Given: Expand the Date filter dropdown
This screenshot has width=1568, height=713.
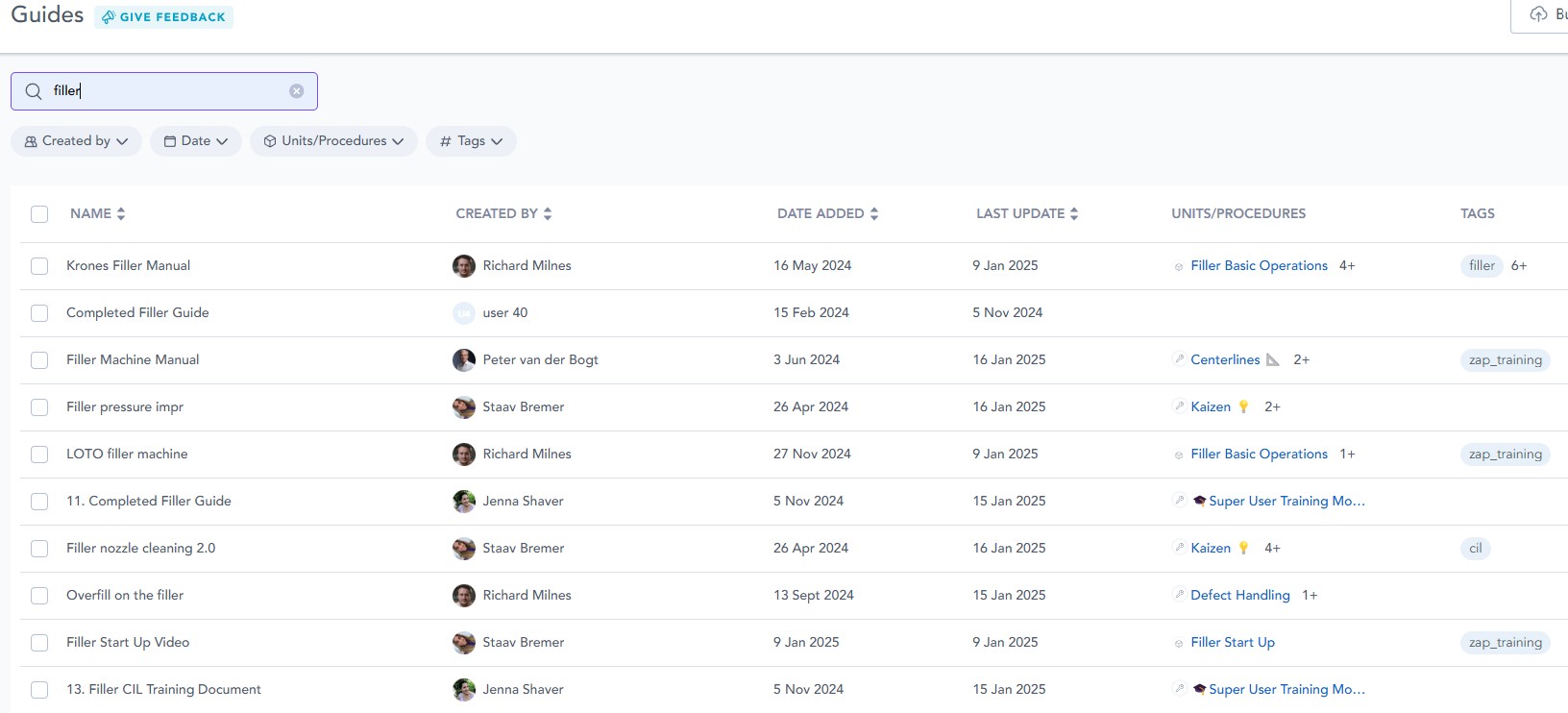Looking at the screenshot, I should [x=195, y=141].
